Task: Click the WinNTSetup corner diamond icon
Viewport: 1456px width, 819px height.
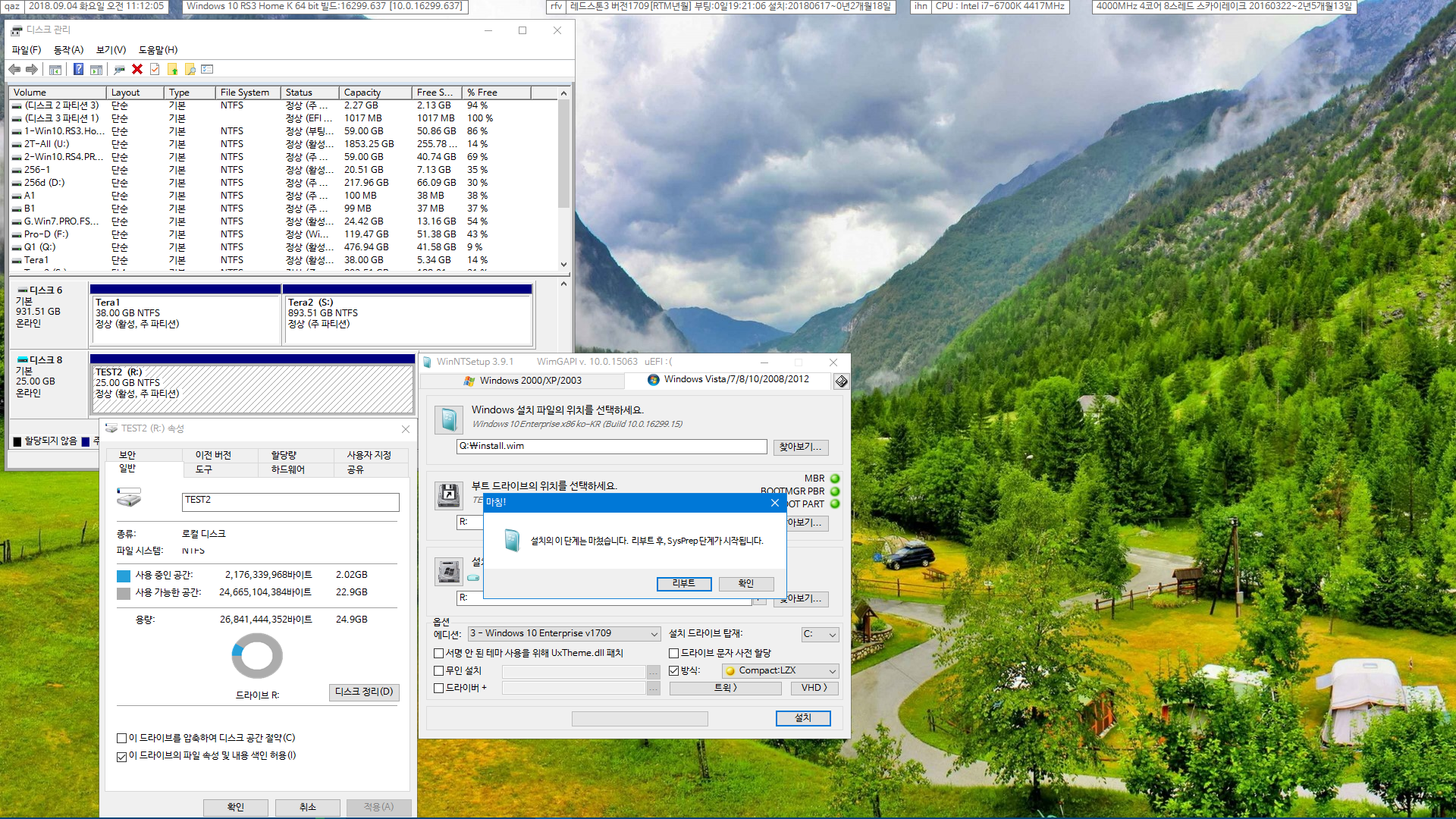Action: [841, 381]
